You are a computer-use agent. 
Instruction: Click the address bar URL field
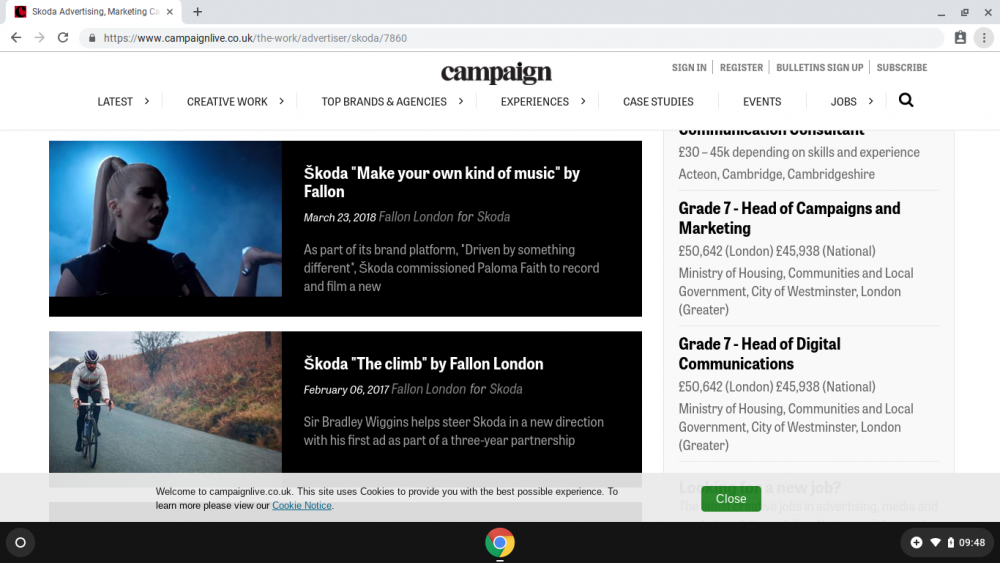tap(511, 38)
